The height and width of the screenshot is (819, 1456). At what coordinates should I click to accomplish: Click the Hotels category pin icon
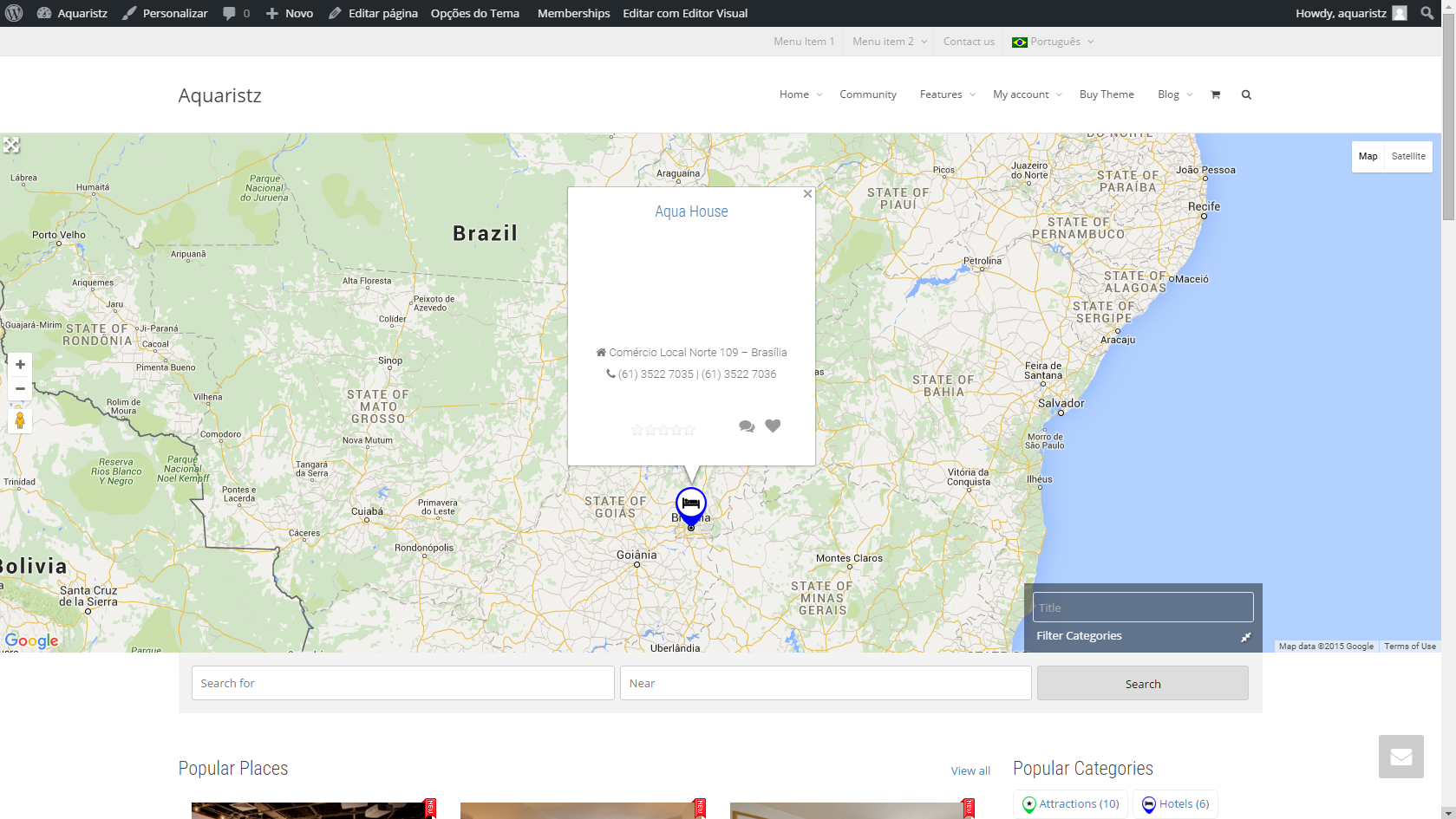[x=1149, y=804]
